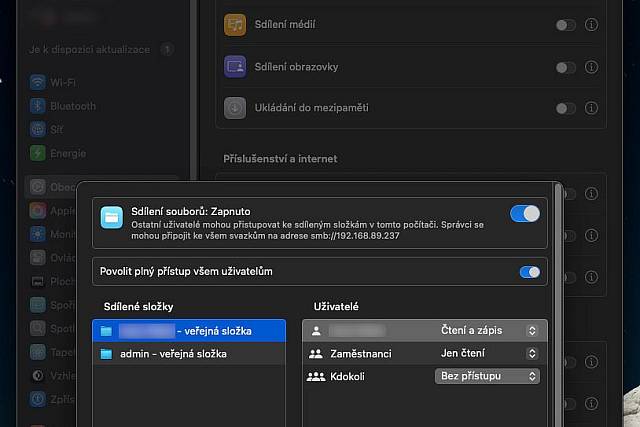Viewport: 640px width, 427px height.
Task: Open Wi-Fi in the sidebar
Action: [64, 82]
